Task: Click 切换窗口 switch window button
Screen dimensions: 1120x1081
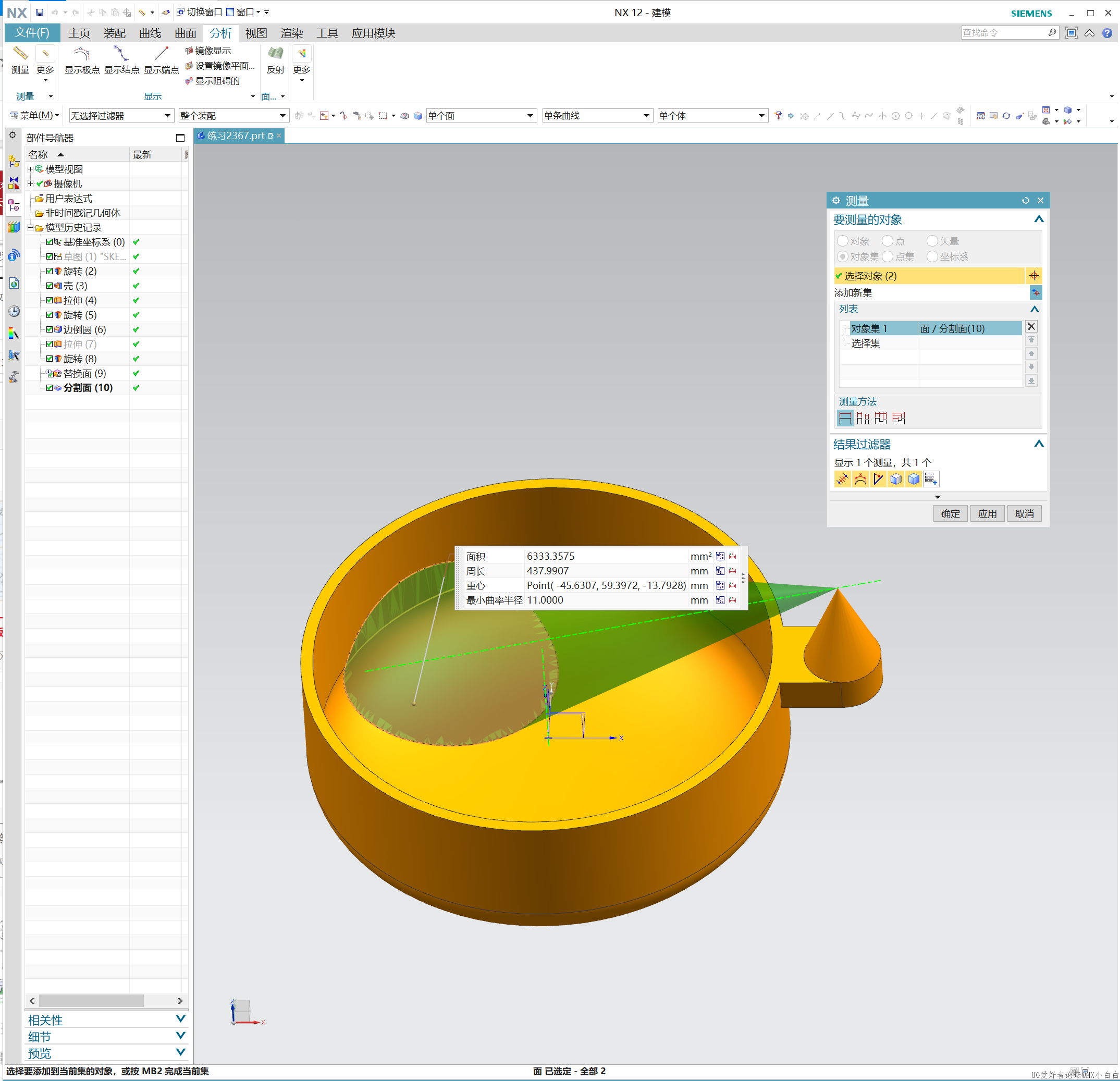Action: click(x=199, y=12)
